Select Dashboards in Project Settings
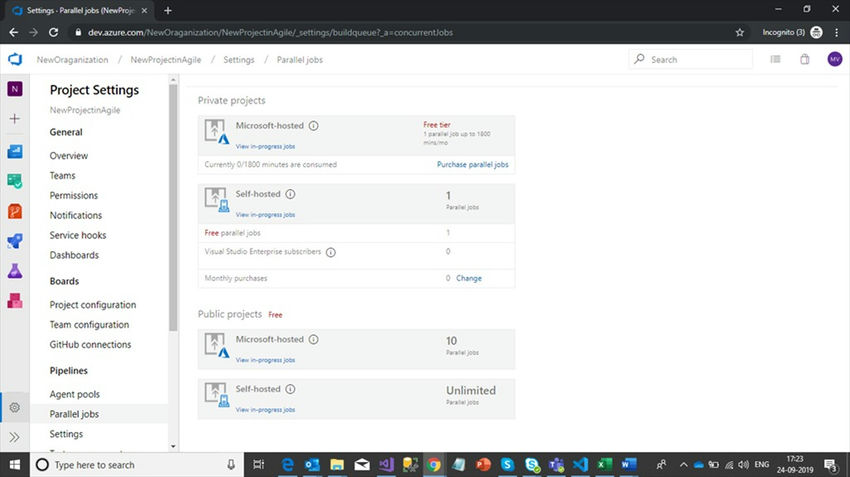850x477 pixels. [74, 255]
